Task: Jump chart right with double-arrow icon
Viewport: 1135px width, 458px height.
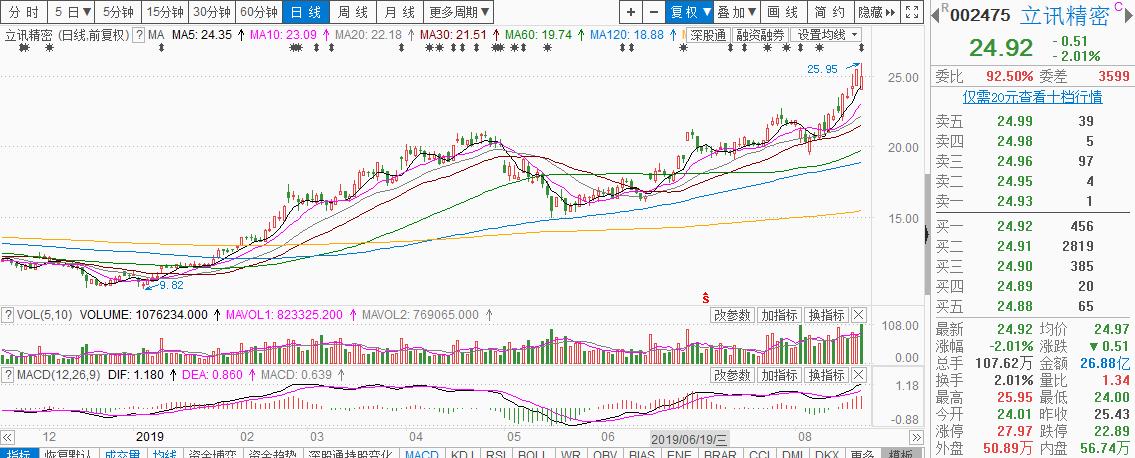Action: [916, 437]
